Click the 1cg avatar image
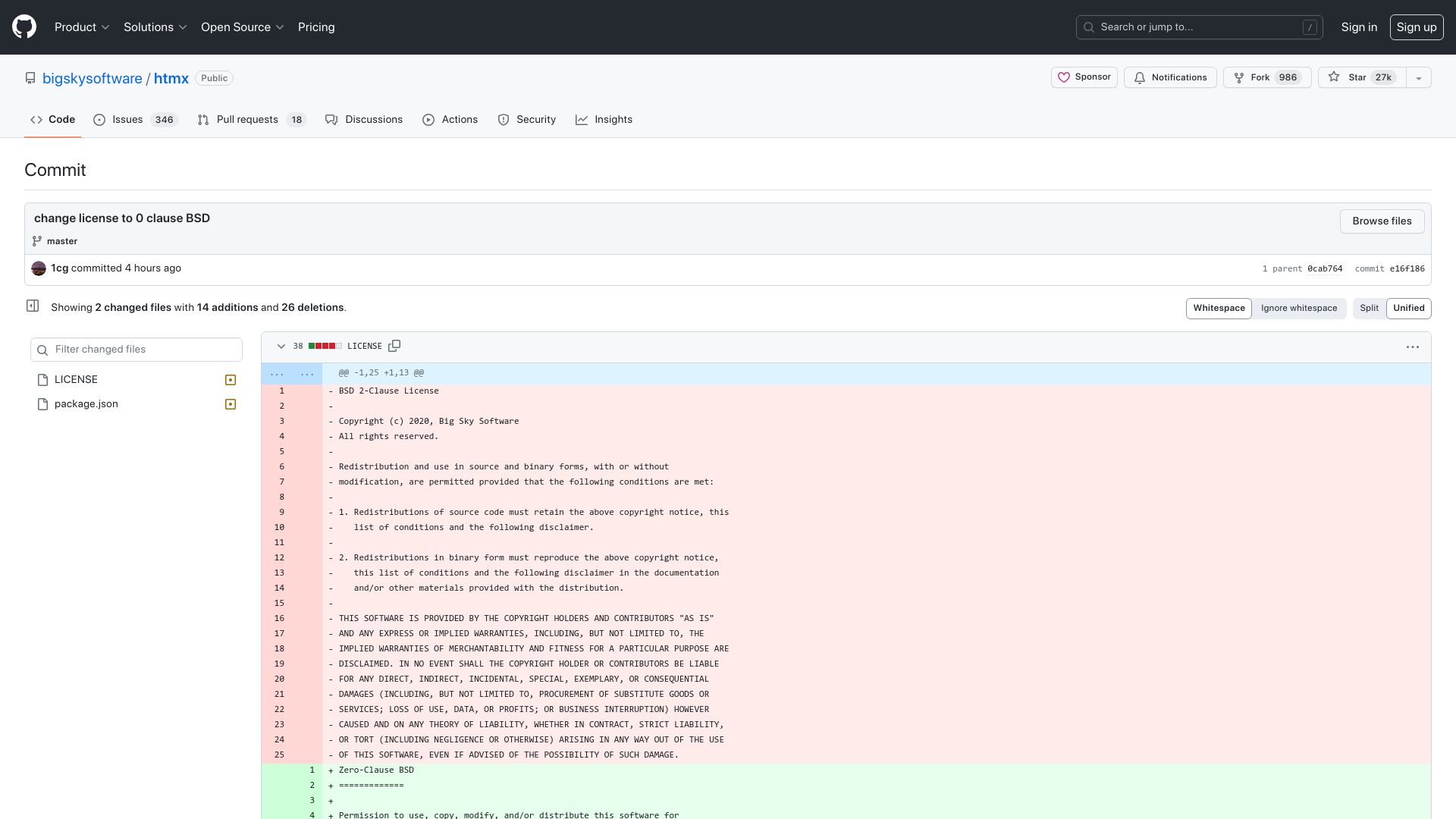This screenshot has width=1456, height=819. 39,268
